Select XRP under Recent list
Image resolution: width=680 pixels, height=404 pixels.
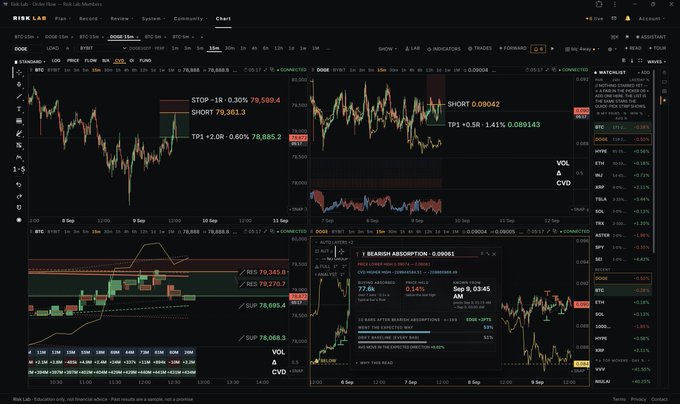(x=622, y=350)
